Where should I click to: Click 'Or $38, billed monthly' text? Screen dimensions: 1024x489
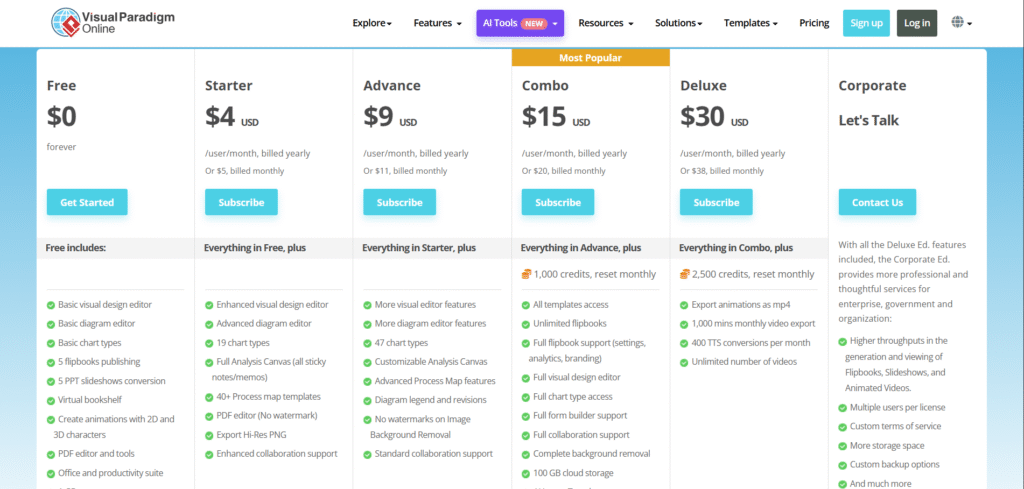point(722,171)
